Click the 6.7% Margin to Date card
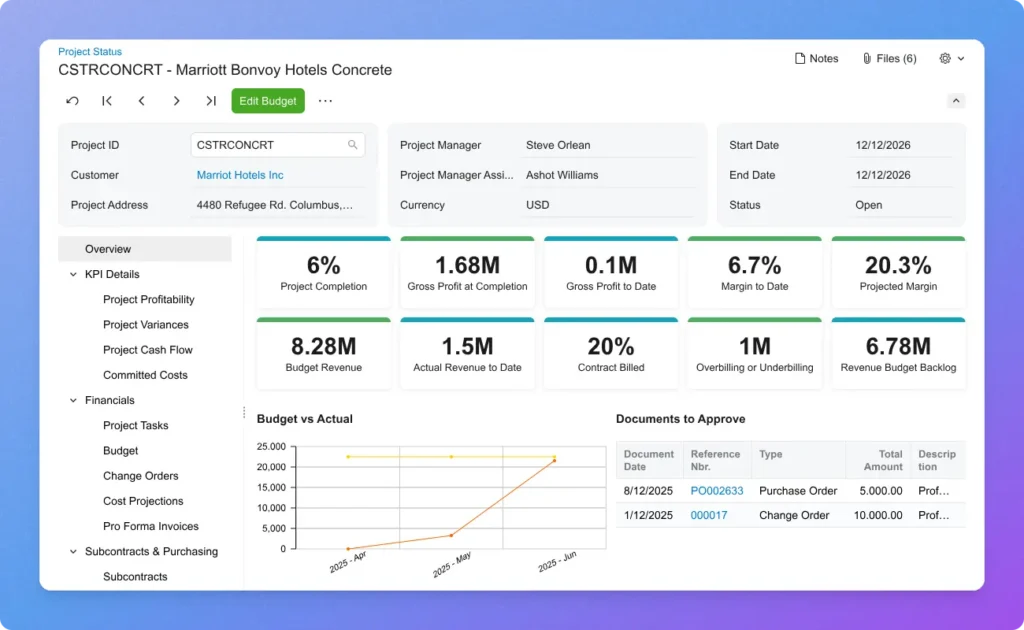The height and width of the screenshot is (630, 1024). click(x=755, y=272)
